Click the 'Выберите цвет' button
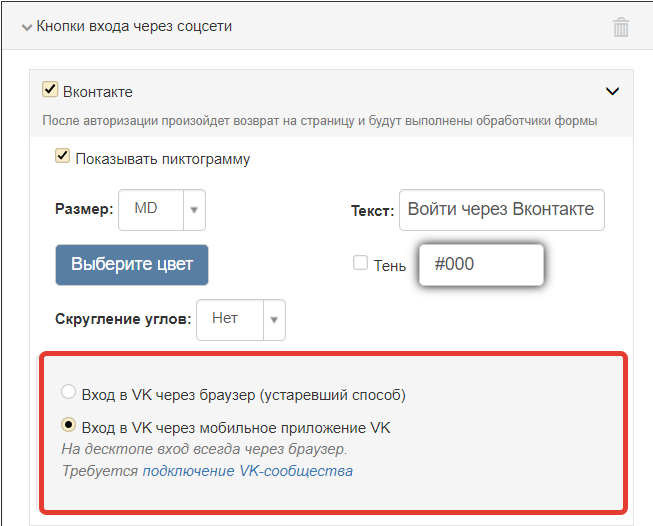This screenshot has width=653, height=526. pos(132,265)
